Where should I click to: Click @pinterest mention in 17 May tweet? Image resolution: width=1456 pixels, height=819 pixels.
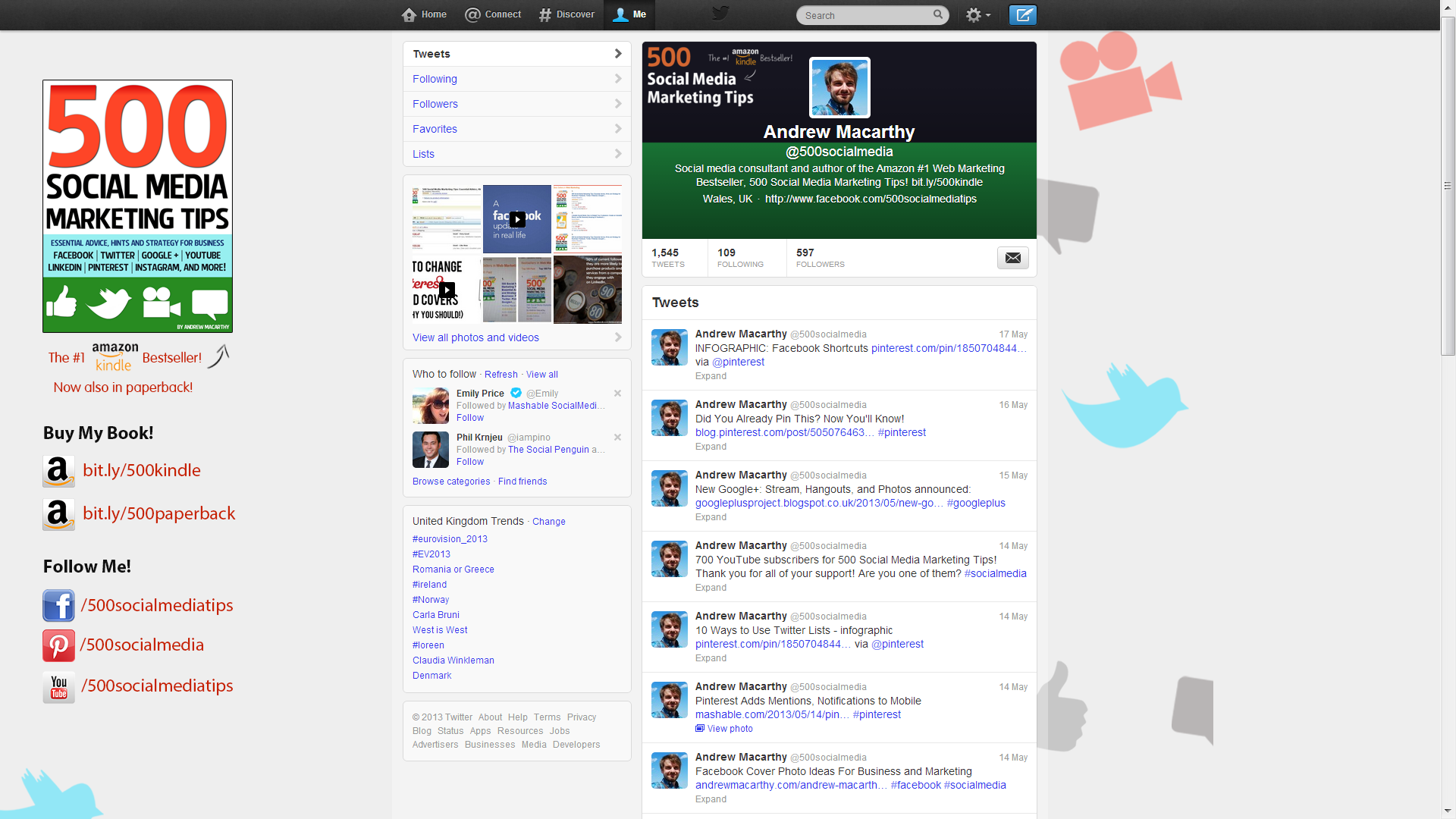click(738, 362)
